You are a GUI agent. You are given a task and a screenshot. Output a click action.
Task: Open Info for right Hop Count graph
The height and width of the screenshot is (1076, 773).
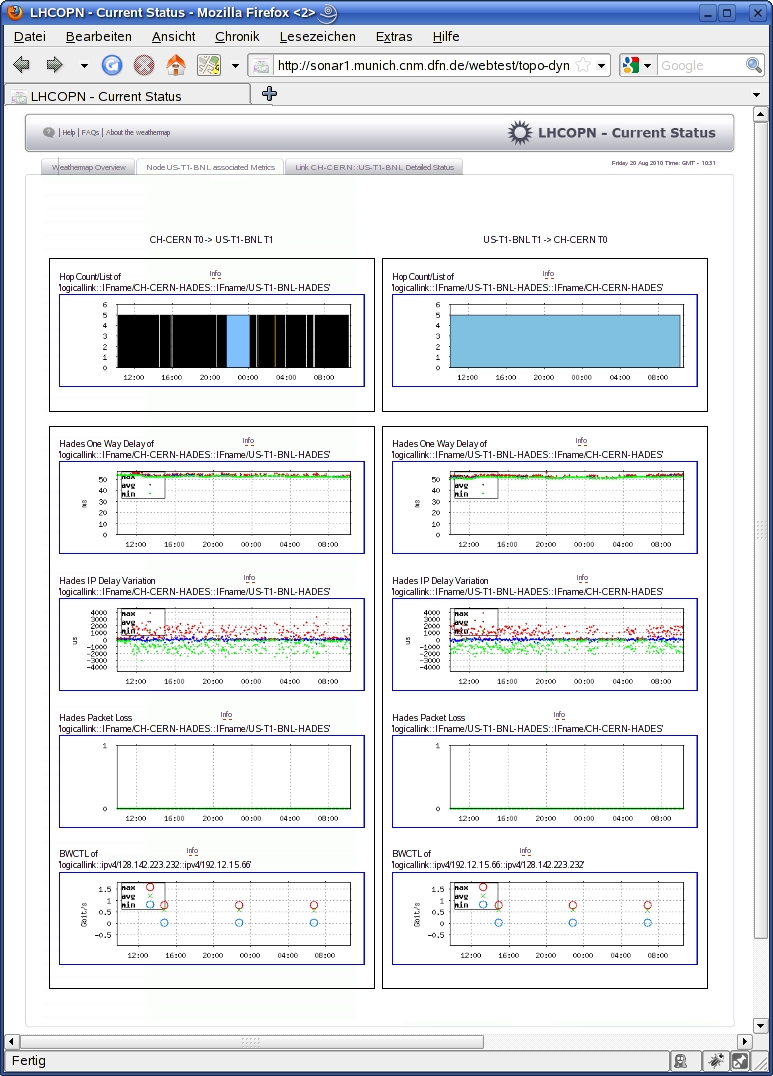pyautogui.click(x=549, y=274)
